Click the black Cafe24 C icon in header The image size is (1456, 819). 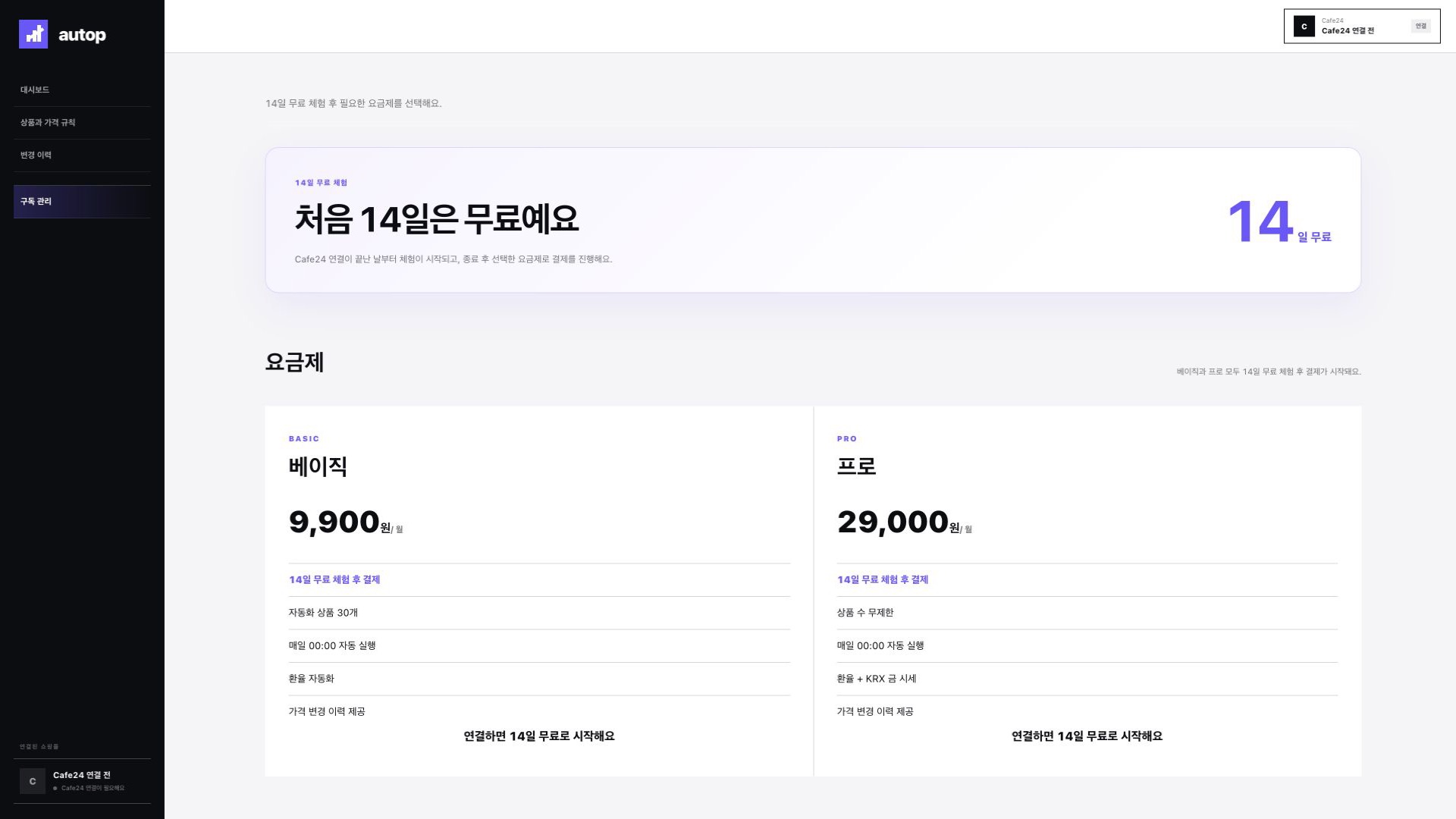1304,27
